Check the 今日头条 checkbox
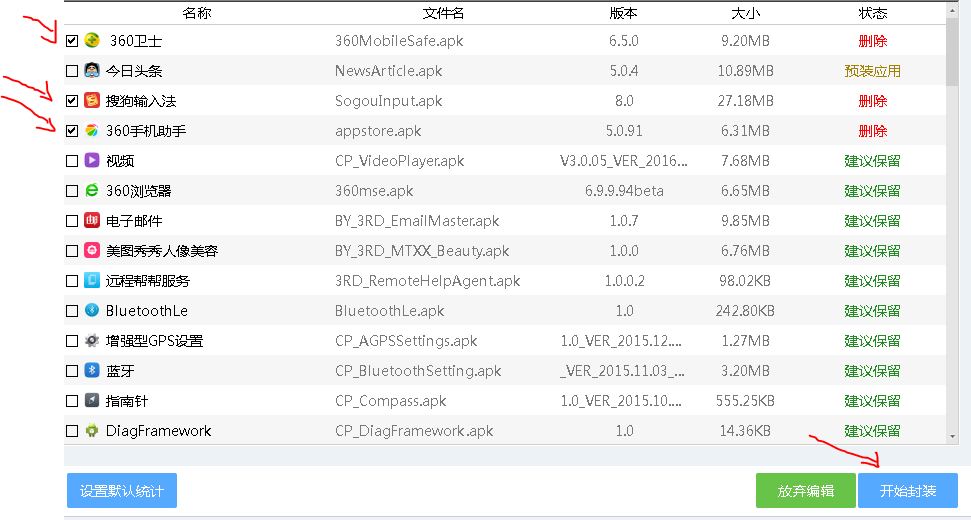Screen dimensions: 971x520 pos(72,71)
